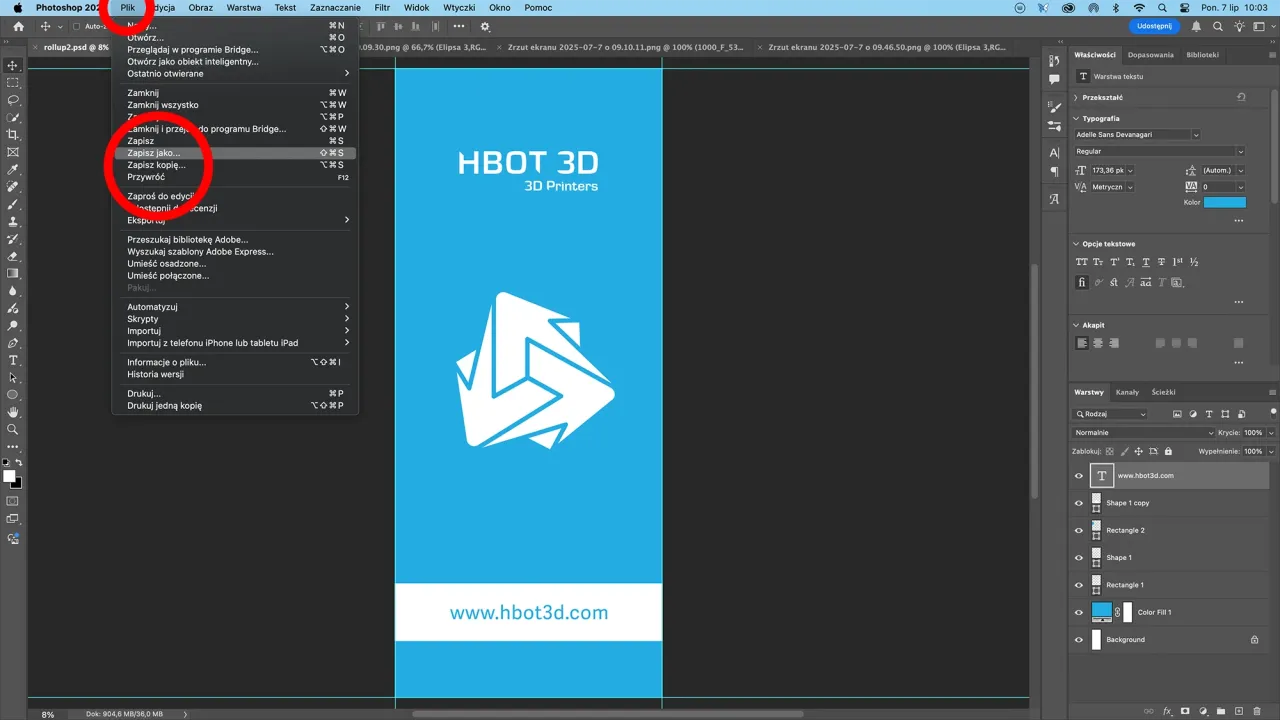
Task: Open the Paragraph panel pilcrow icon in dock
Action: pos(1054,172)
